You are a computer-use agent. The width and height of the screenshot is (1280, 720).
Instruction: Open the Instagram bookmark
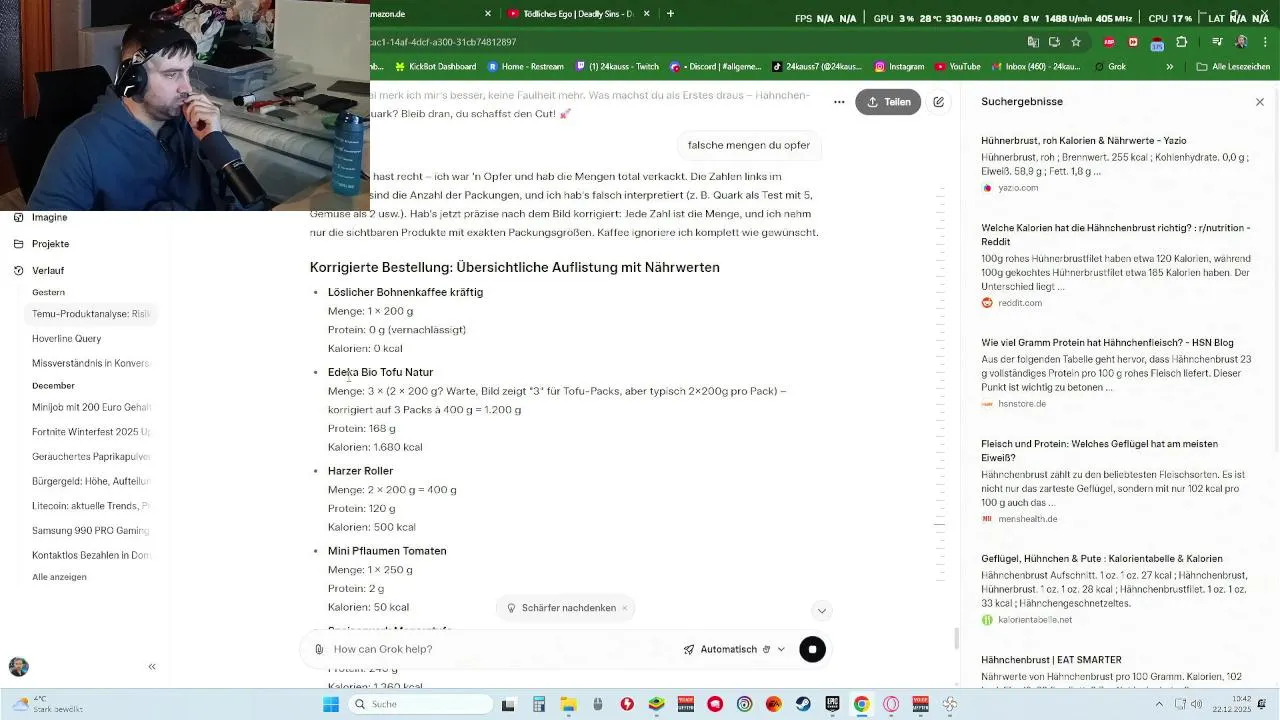click(899, 67)
